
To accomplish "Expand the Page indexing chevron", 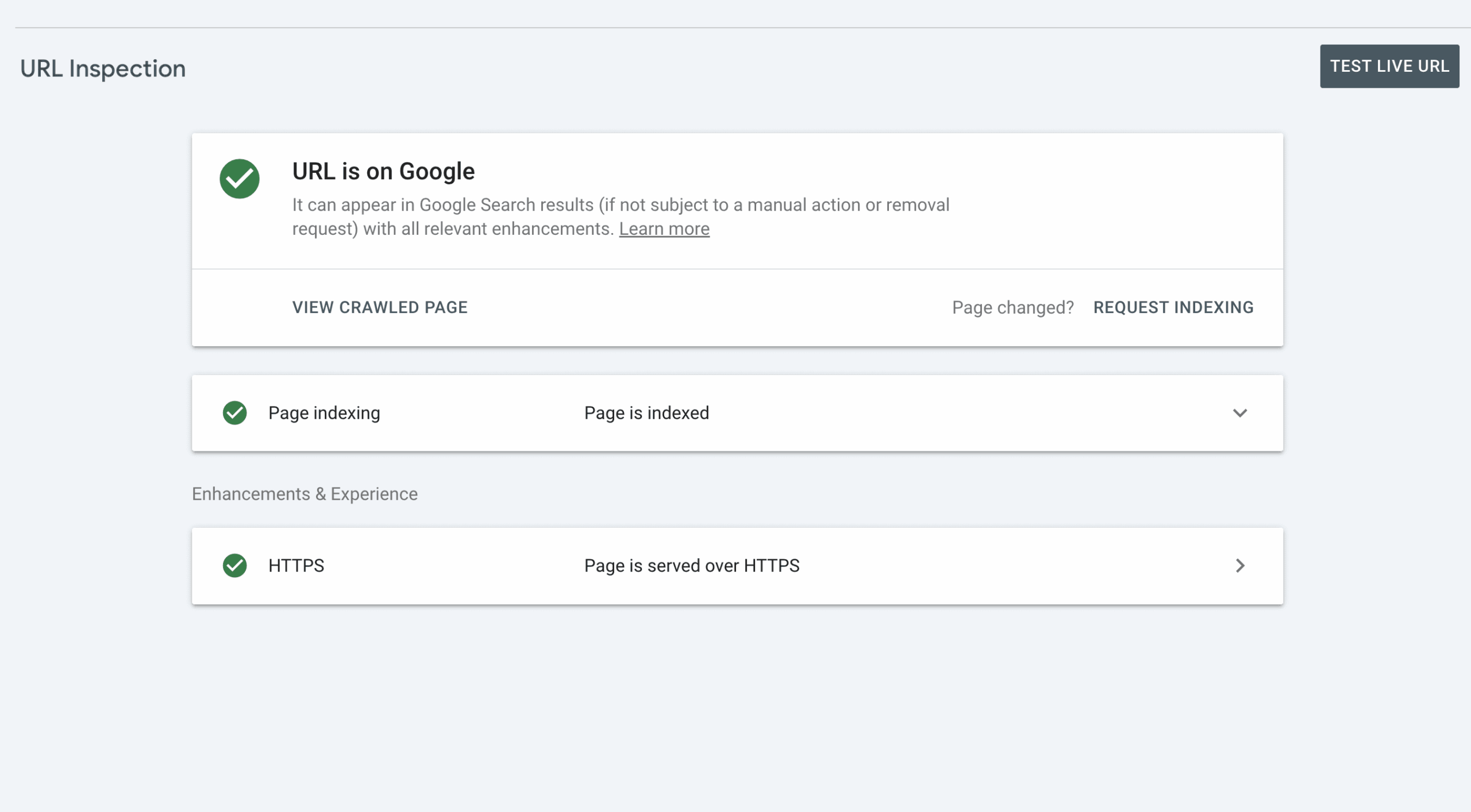I will pyautogui.click(x=1239, y=413).
